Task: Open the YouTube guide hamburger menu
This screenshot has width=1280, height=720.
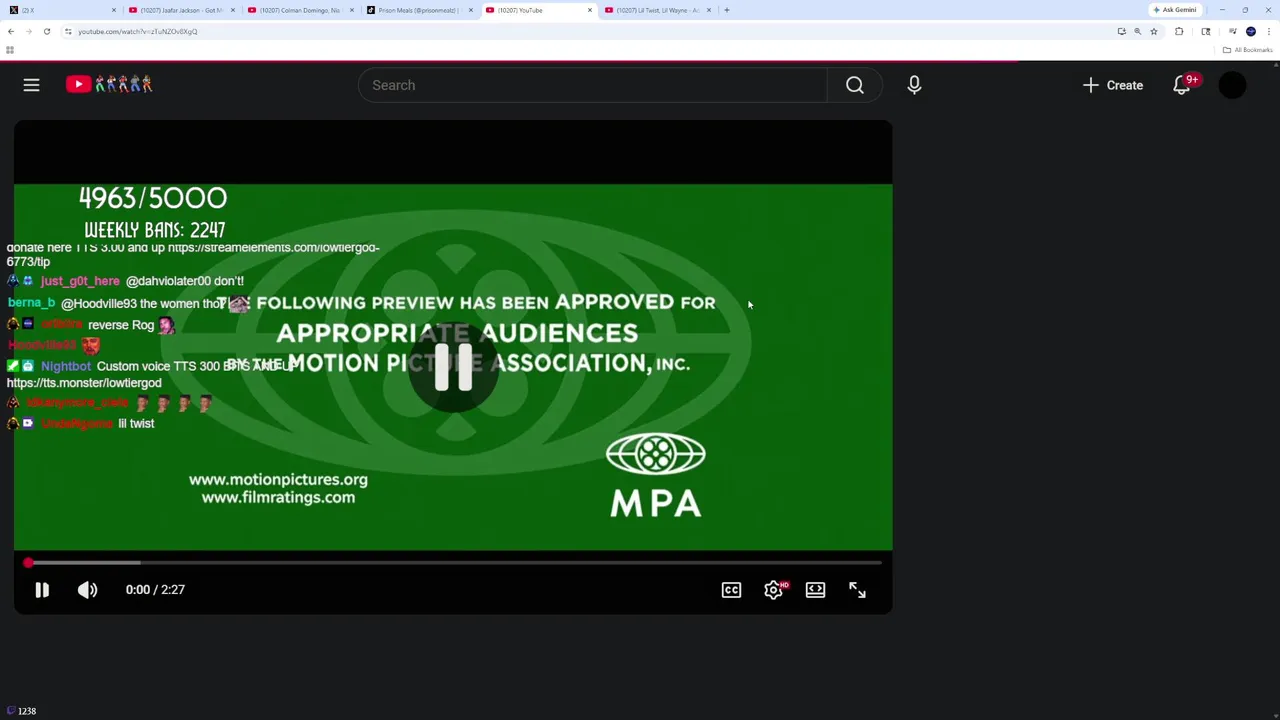Action: [x=31, y=85]
